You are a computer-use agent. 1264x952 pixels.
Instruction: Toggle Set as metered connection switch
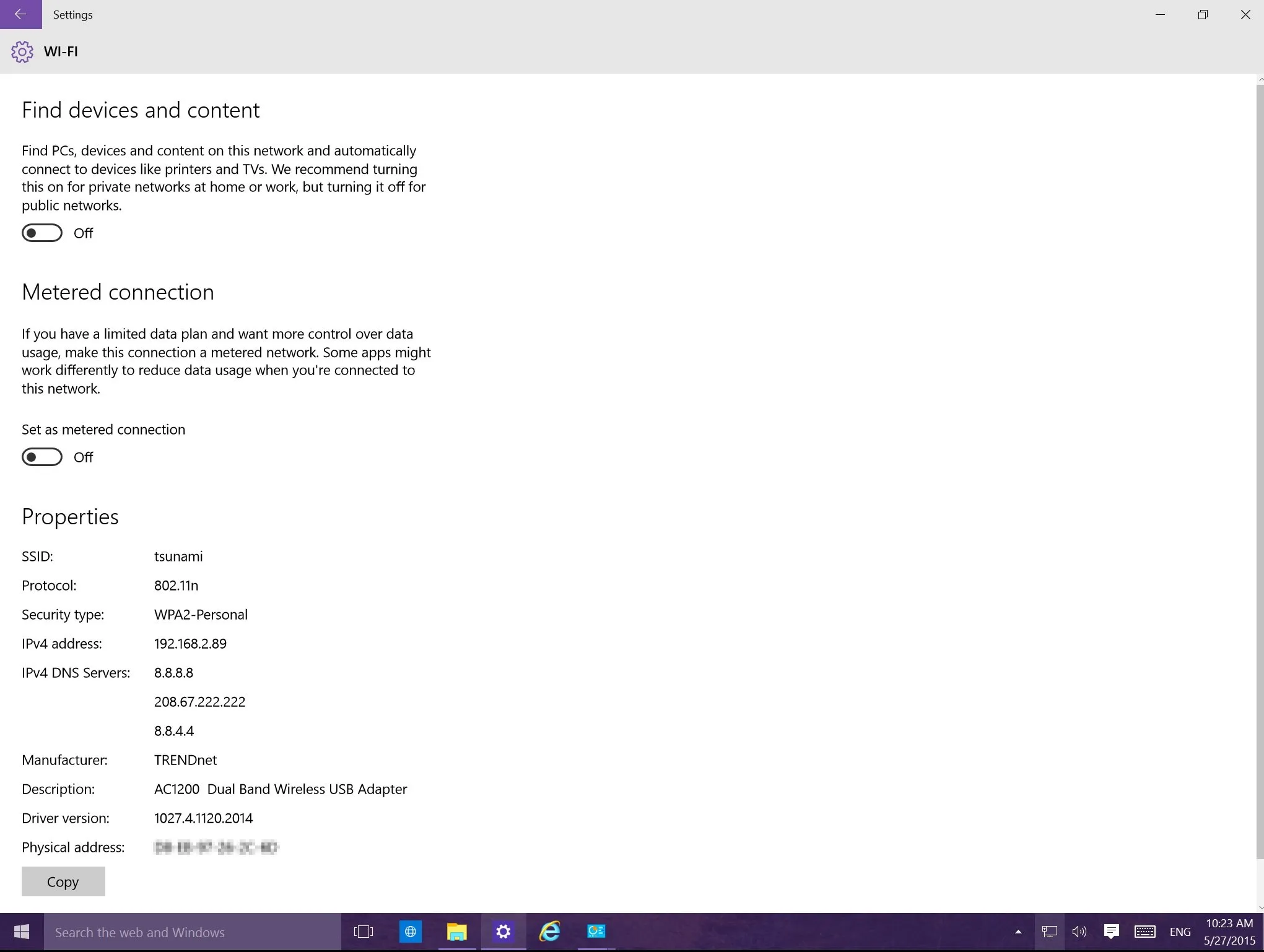point(42,457)
